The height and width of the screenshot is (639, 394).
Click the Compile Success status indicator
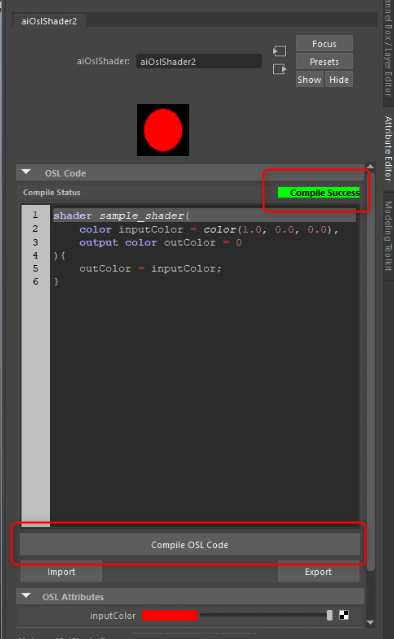(x=319, y=192)
